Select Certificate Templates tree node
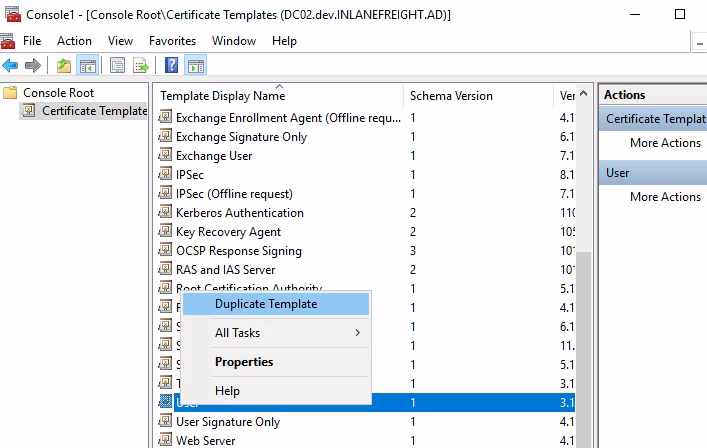 (94, 111)
